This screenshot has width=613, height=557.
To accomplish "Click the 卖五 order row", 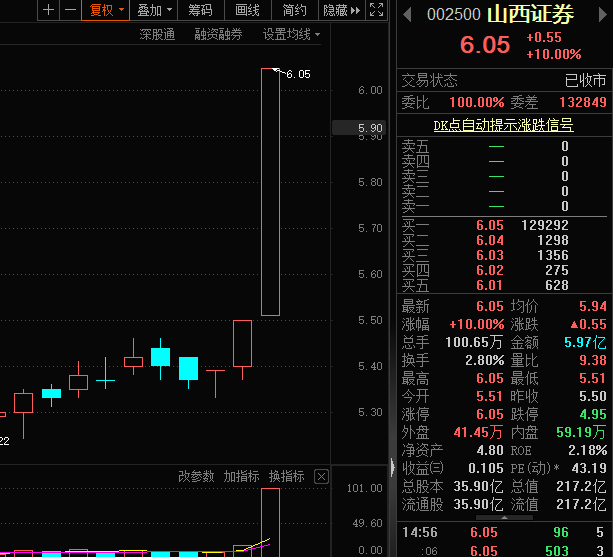I will pyautogui.click(x=504, y=146).
